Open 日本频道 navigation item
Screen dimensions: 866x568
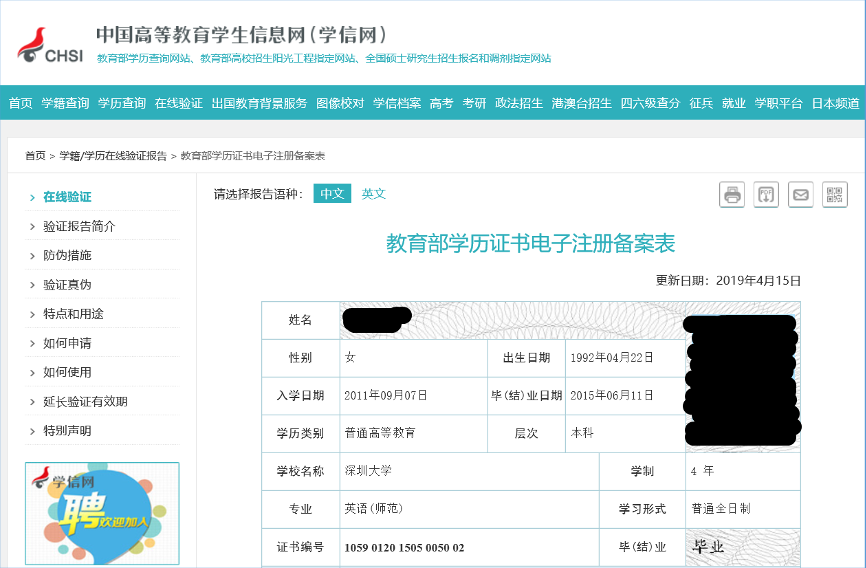click(x=835, y=103)
